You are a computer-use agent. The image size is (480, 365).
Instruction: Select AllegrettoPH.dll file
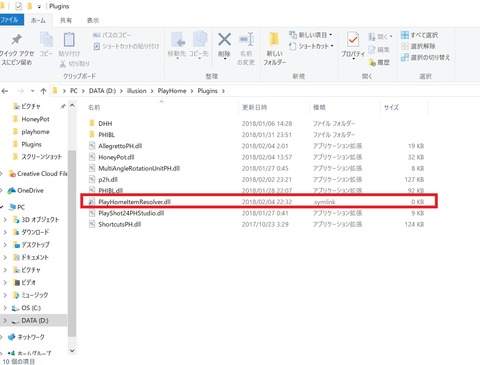click(257, 146)
